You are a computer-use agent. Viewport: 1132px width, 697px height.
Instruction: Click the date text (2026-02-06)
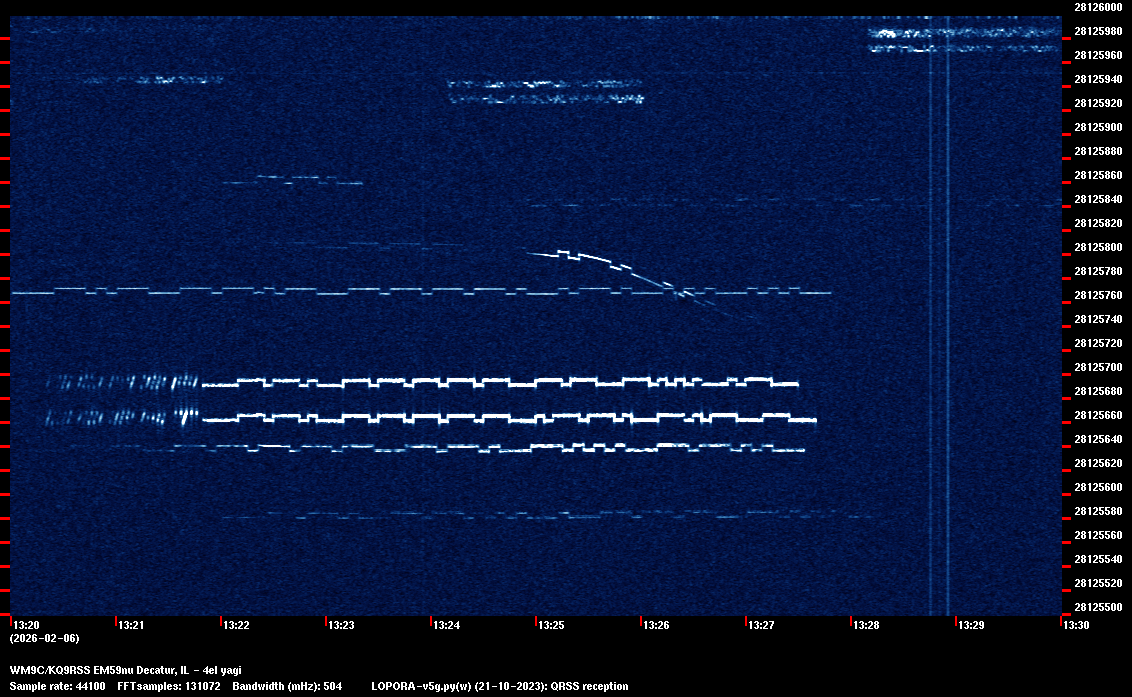point(44,638)
